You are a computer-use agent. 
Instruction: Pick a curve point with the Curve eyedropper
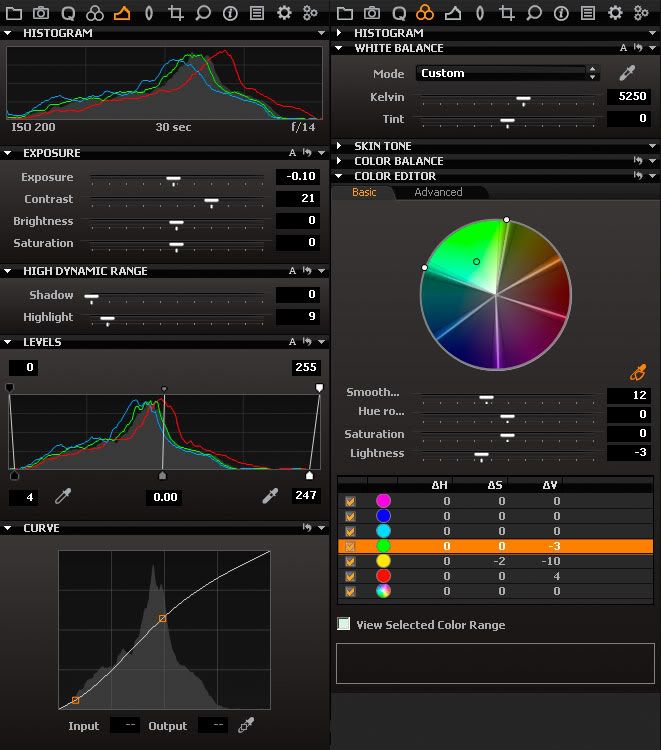tap(246, 725)
